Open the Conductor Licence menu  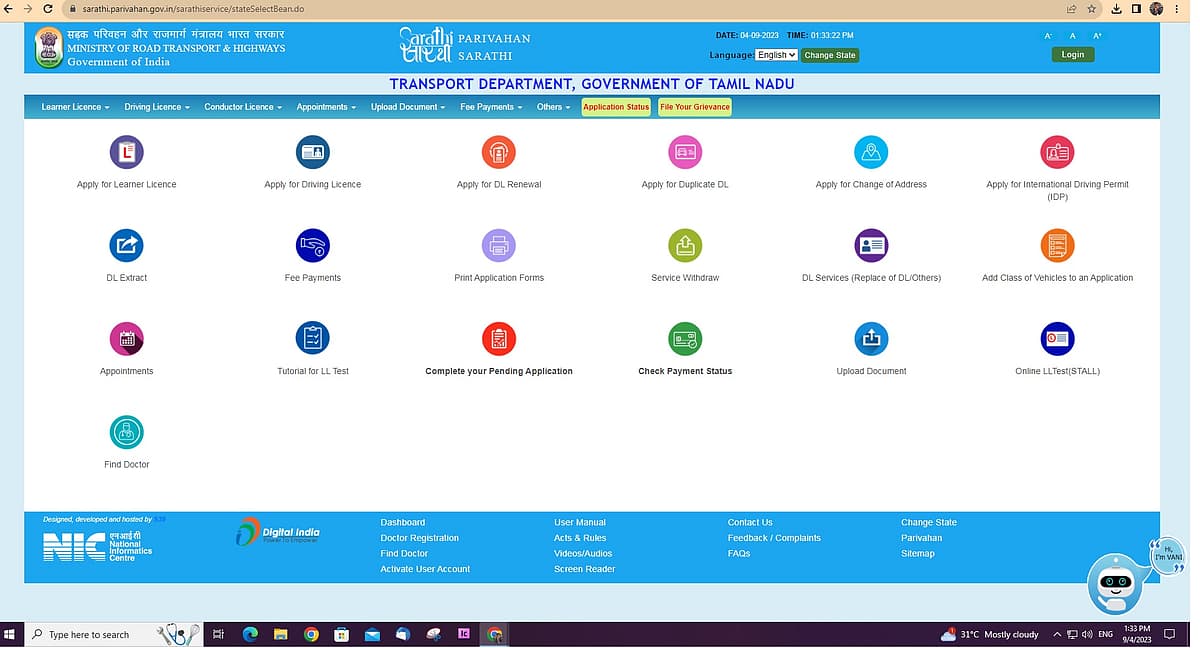pos(243,107)
